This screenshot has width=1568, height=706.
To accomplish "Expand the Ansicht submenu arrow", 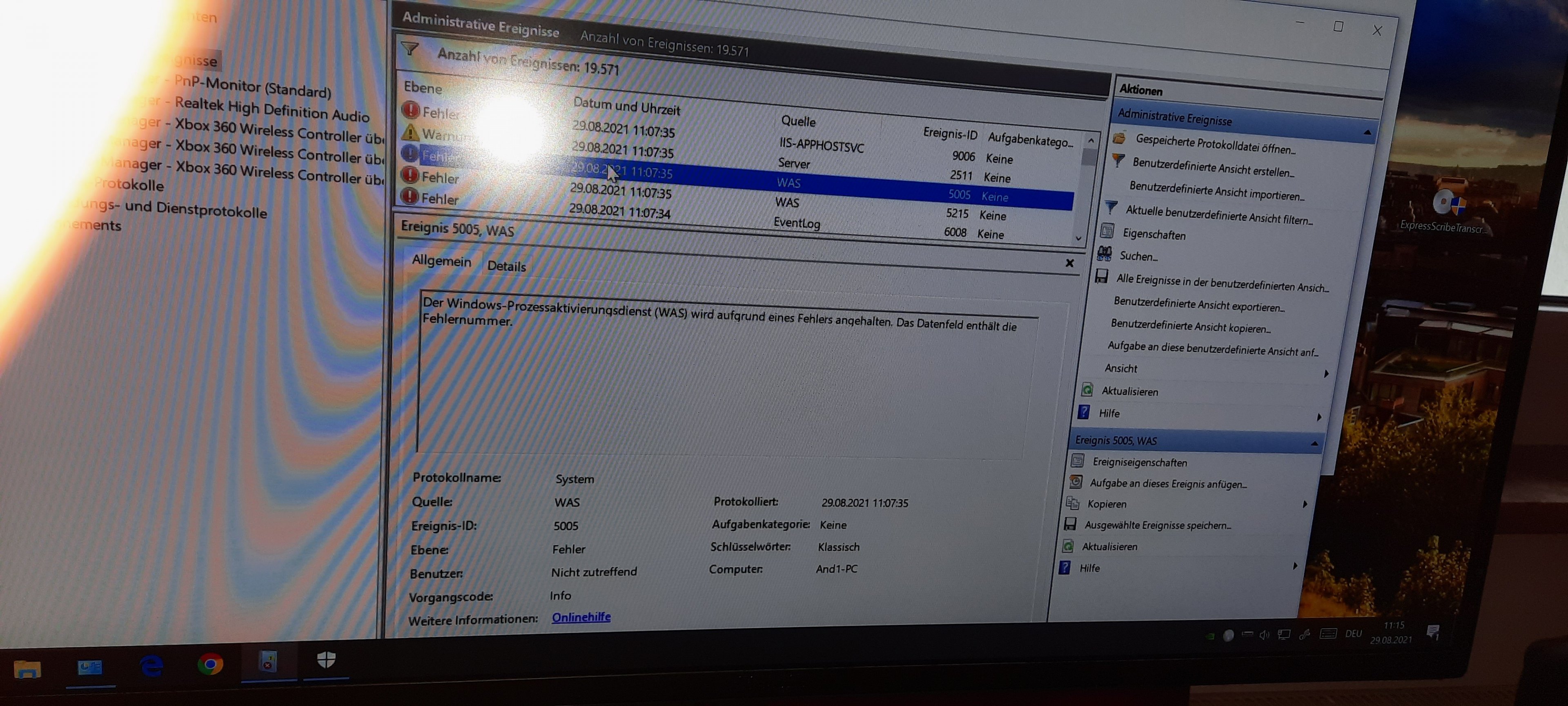I will click(x=1326, y=373).
